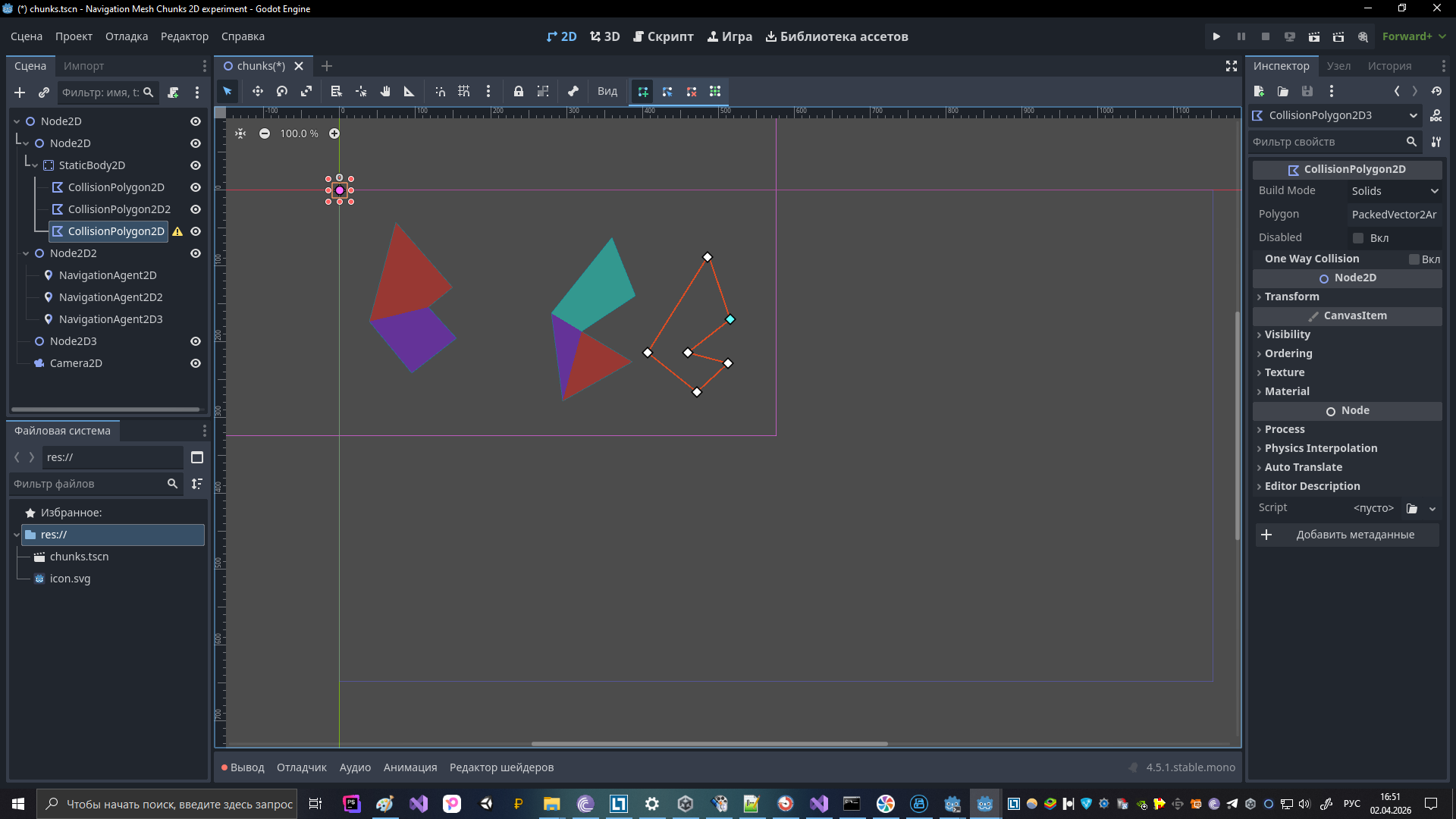Select the Ruler mode tool
Viewport: 1456px width, 819px height.
[409, 91]
